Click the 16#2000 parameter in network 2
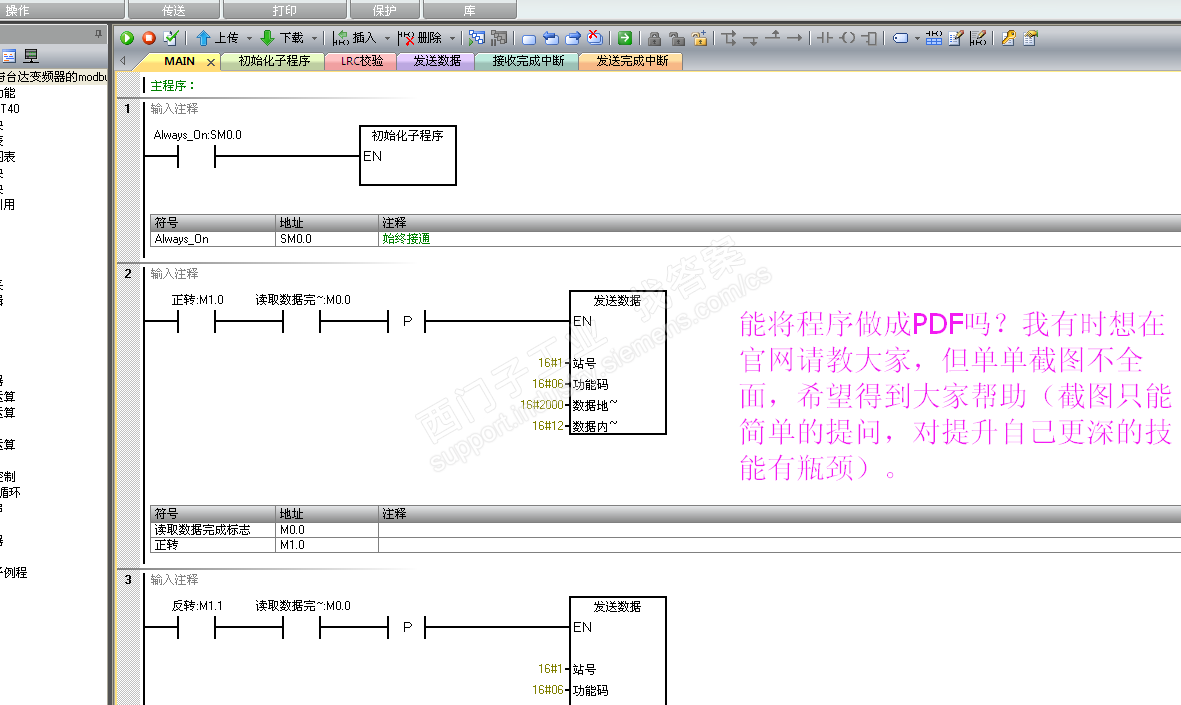Screen dimensions: 1181x705 point(542,404)
